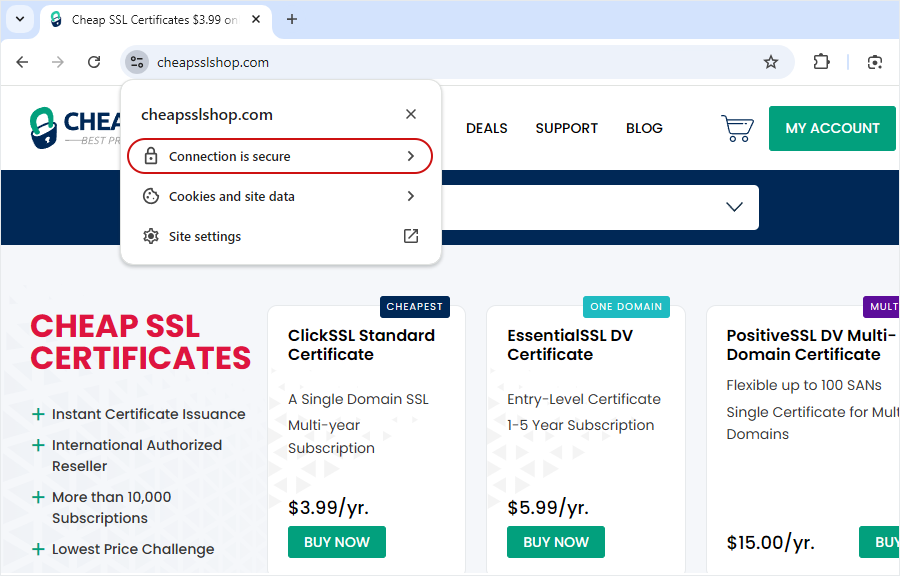Click International Authorized Reseller text
The height and width of the screenshot is (576, 900).
click(137, 456)
